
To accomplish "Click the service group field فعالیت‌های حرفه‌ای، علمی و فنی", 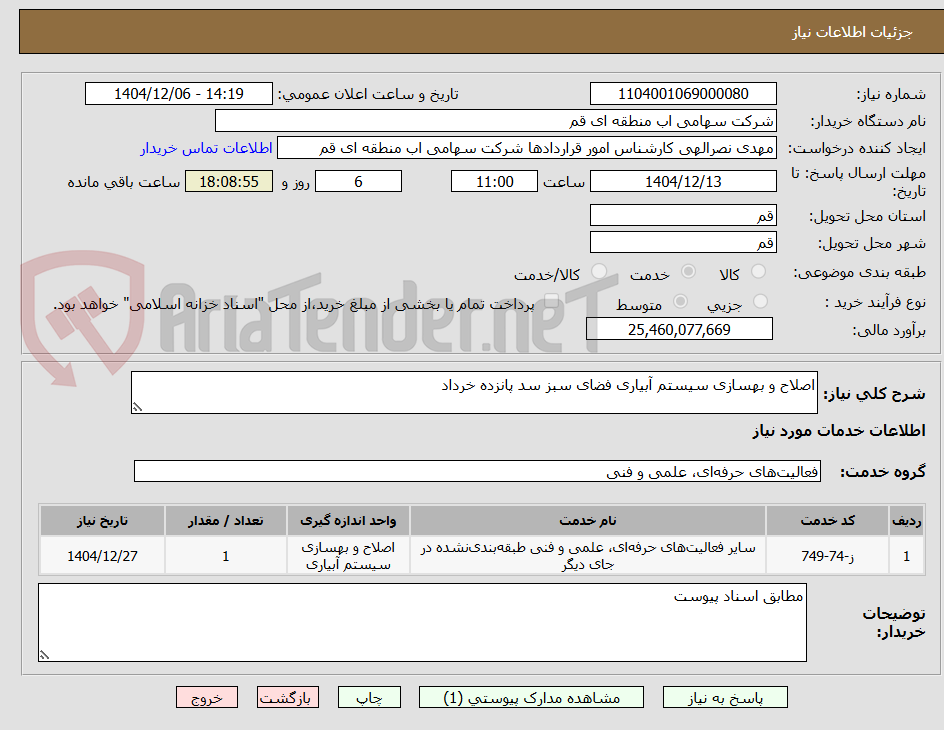I will 477,471.
